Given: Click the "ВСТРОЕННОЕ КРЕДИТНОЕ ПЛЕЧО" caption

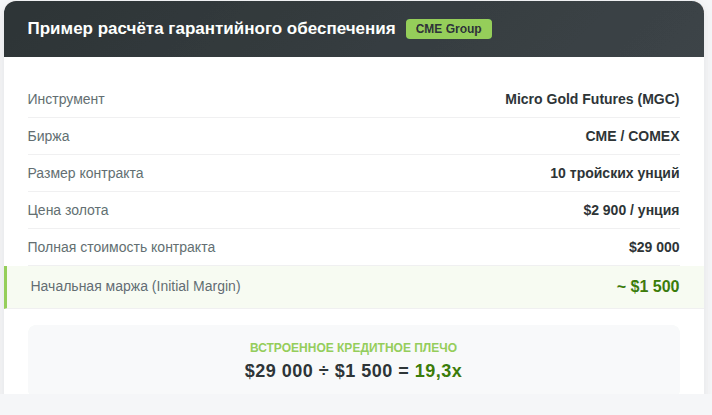Looking at the screenshot, I should pos(353,348).
